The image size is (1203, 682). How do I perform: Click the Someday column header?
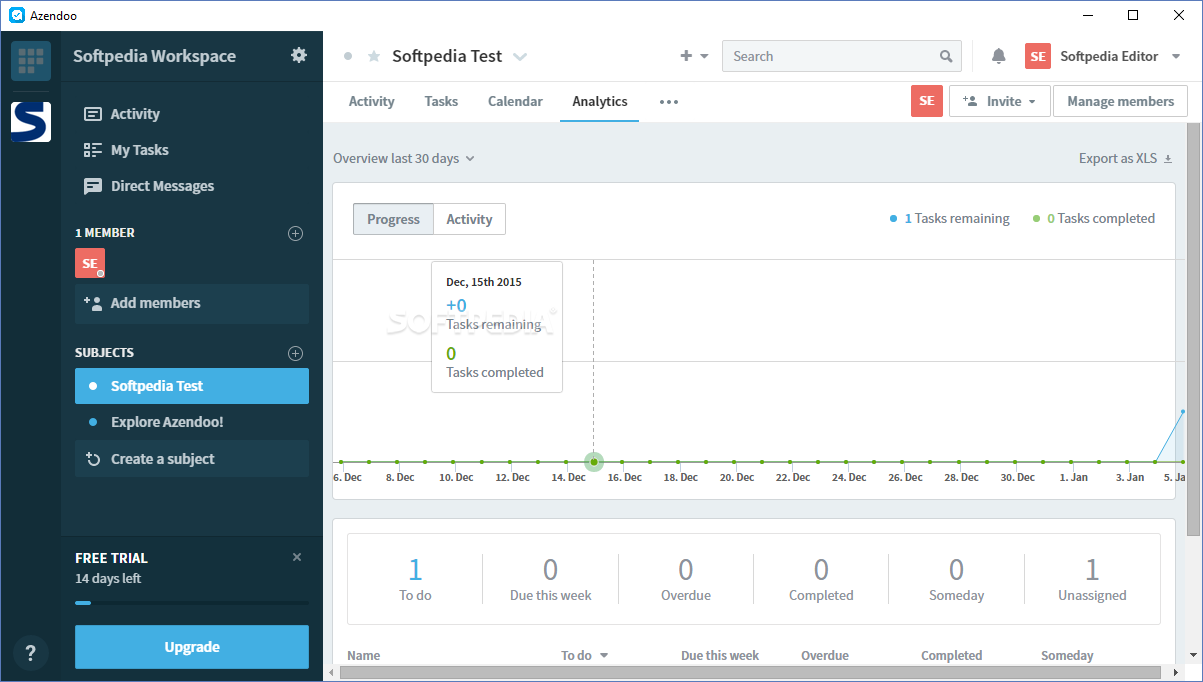(x=1067, y=656)
